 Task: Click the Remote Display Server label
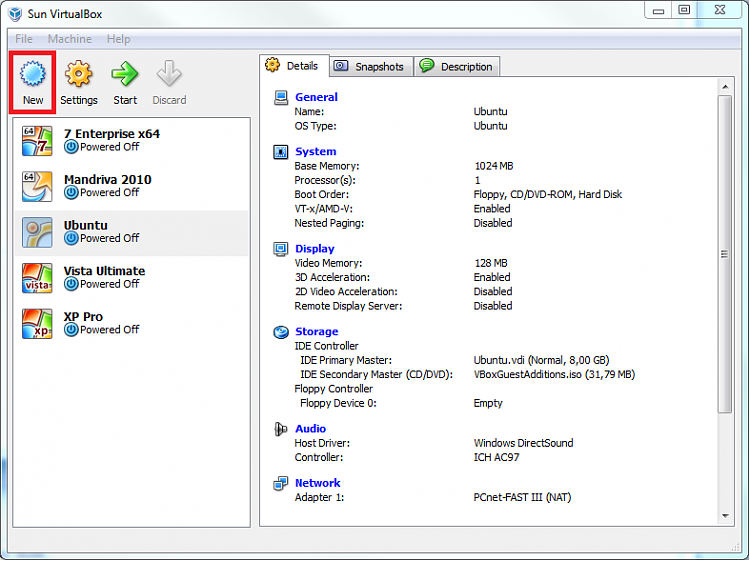(x=348, y=306)
